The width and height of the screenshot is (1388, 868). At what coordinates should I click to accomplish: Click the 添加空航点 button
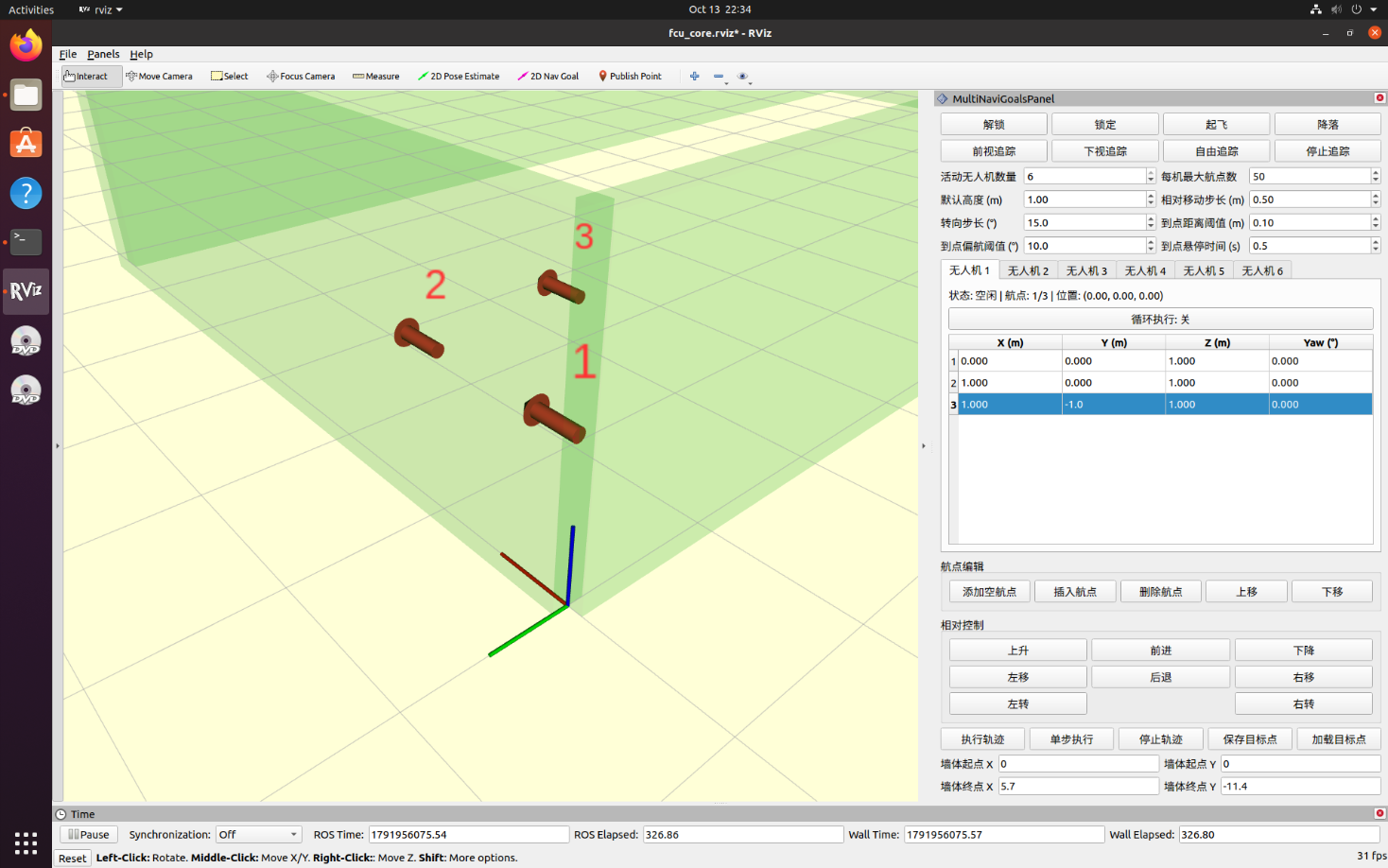[990, 592]
